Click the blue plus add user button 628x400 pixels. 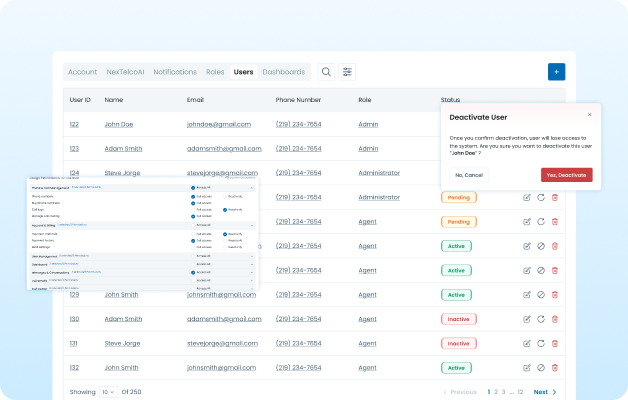556,72
